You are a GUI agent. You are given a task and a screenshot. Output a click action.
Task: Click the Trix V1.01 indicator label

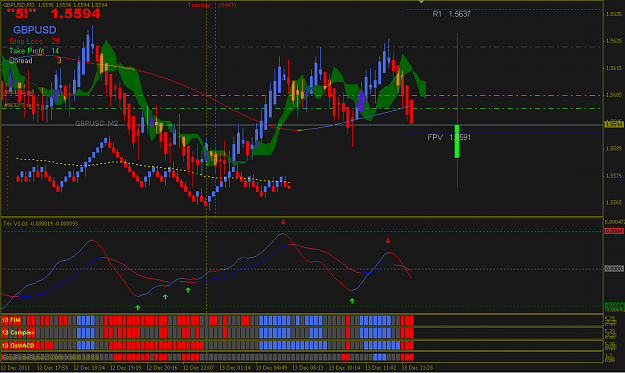click(x=40, y=224)
